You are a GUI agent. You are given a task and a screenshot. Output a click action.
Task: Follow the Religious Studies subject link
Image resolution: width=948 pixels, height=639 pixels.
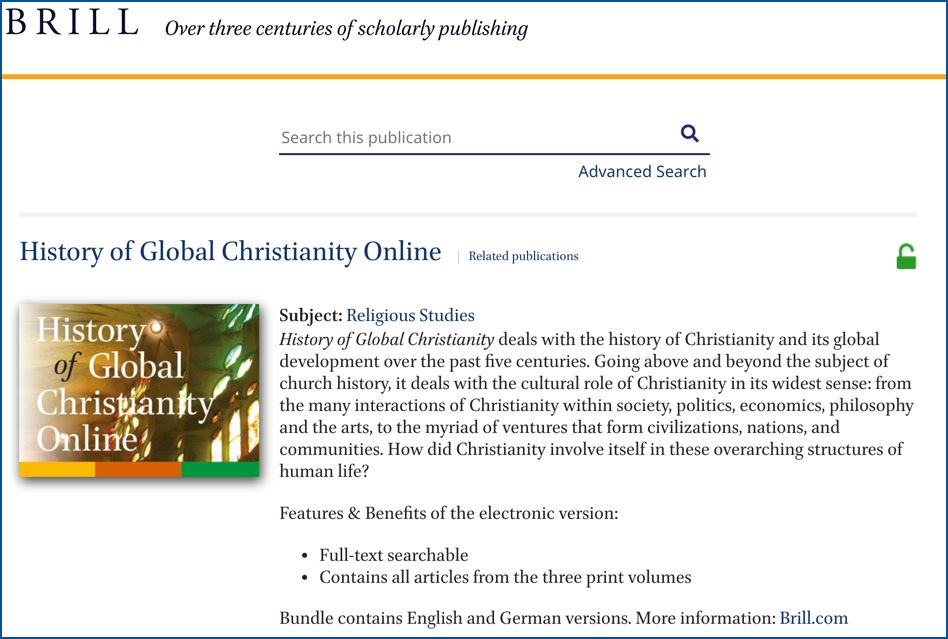coord(410,316)
